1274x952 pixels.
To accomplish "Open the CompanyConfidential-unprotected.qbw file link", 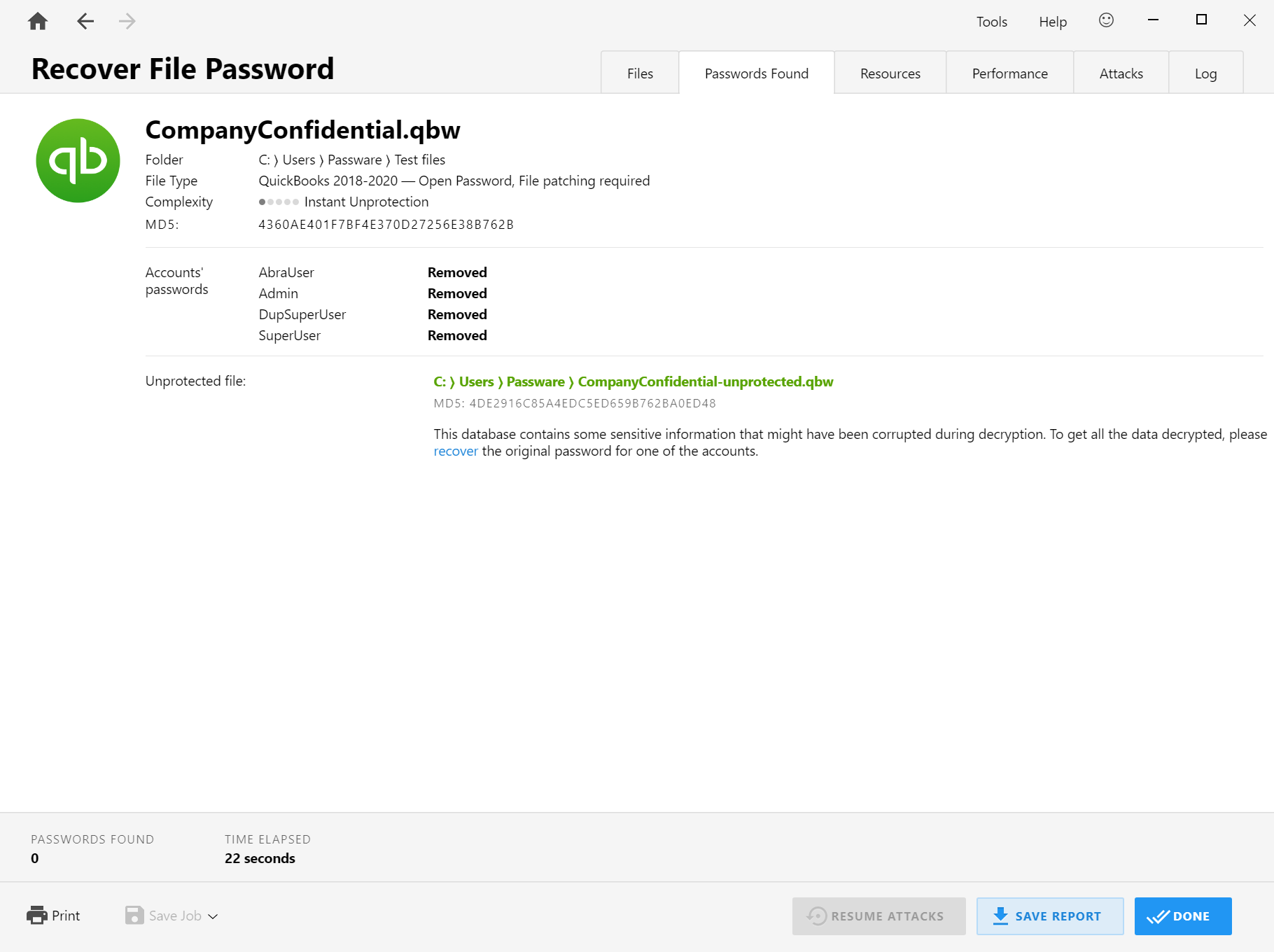I will coord(706,381).
